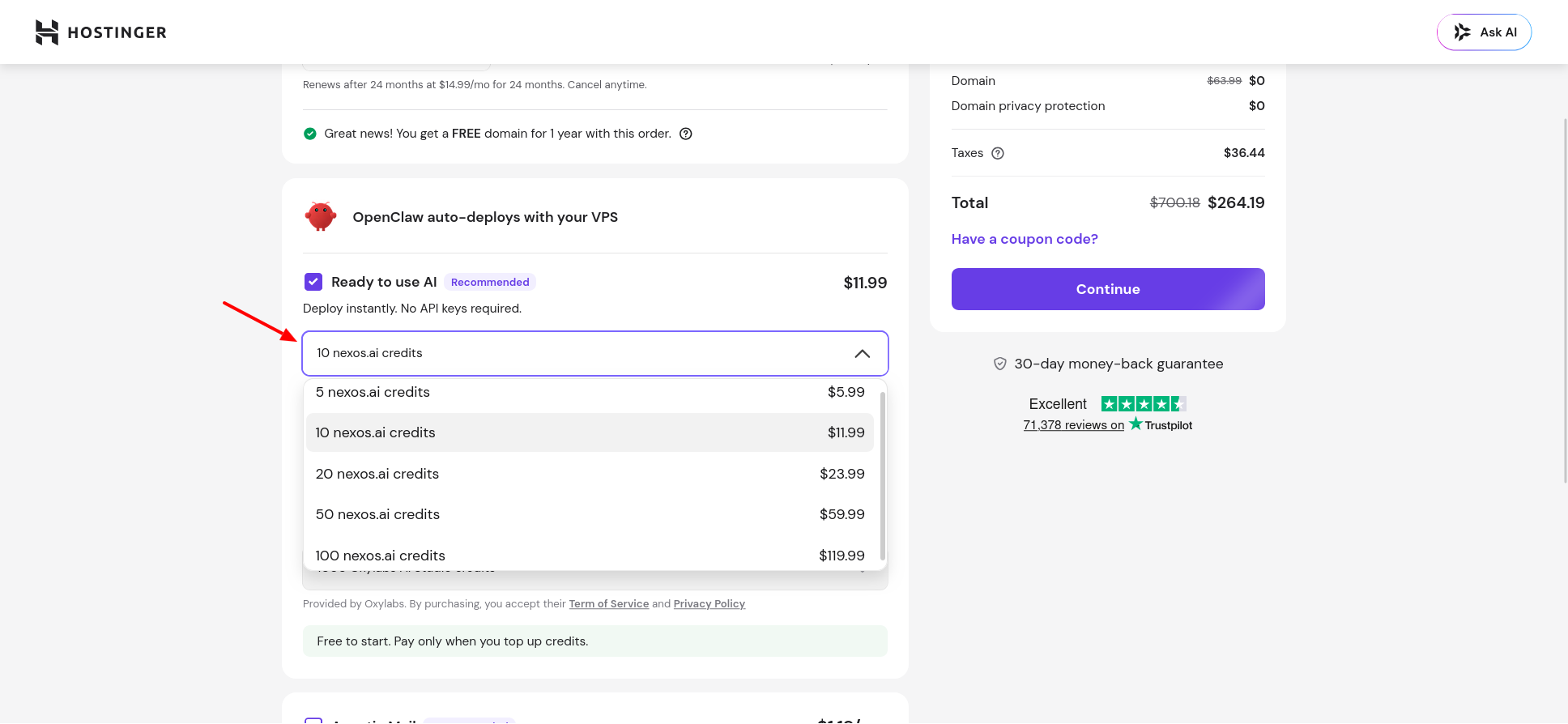Click the credits list scrollbar
The image size is (1568, 724).
pos(882,476)
